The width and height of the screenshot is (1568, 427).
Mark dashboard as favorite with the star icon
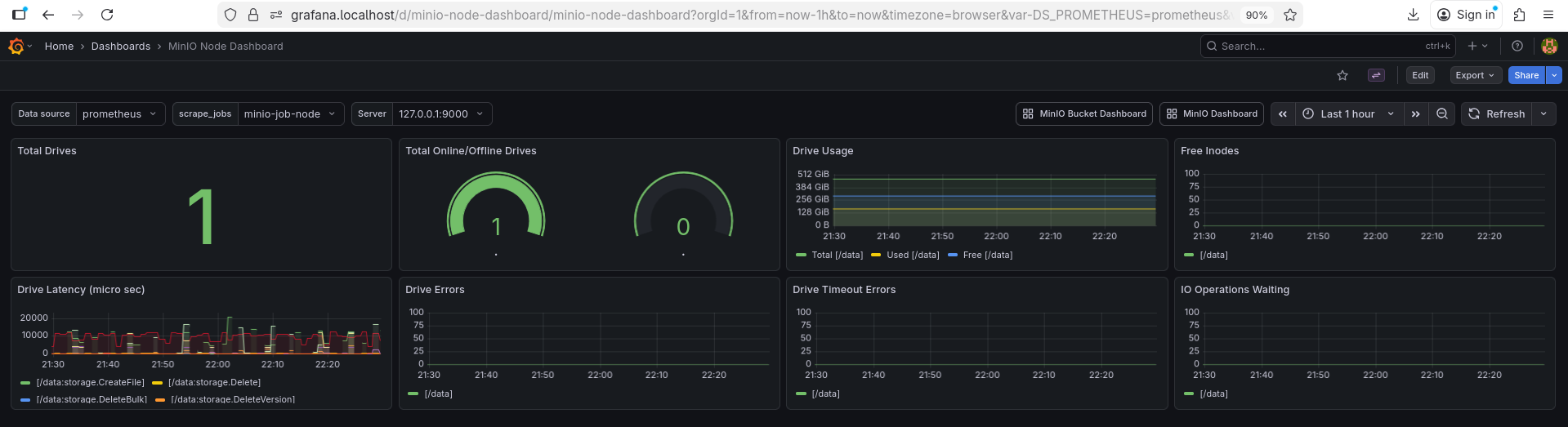(x=1342, y=75)
